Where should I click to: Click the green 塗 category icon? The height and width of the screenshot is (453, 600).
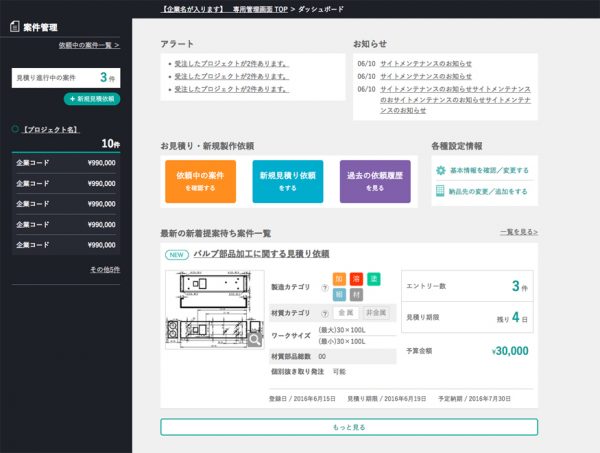[x=374, y=278]
